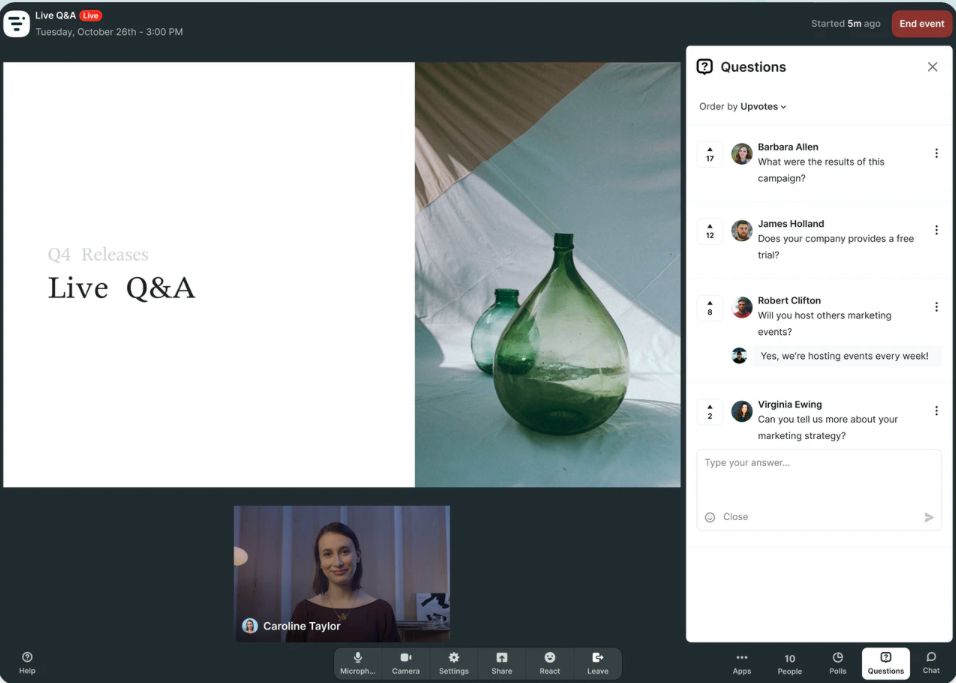The width and height of the screenshot is (956, 683).
Task: Click the event date "Tuesday, October 26th"
Action: [x=86, y=32]
